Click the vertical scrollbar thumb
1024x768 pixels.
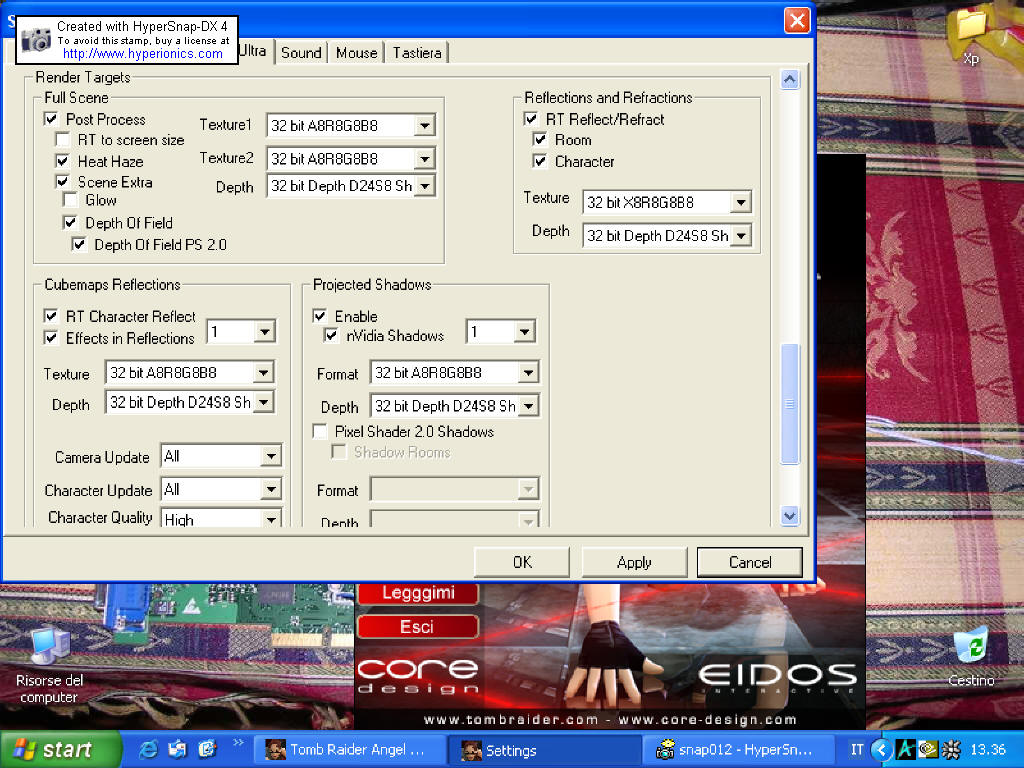(790, 404)
